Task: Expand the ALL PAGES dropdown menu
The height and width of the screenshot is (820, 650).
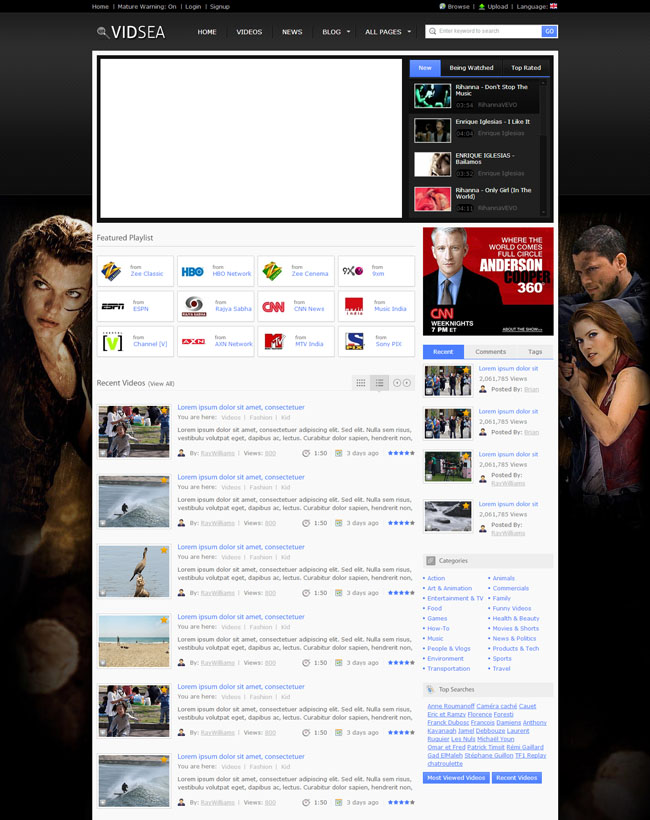Action: tap(388, 32)
